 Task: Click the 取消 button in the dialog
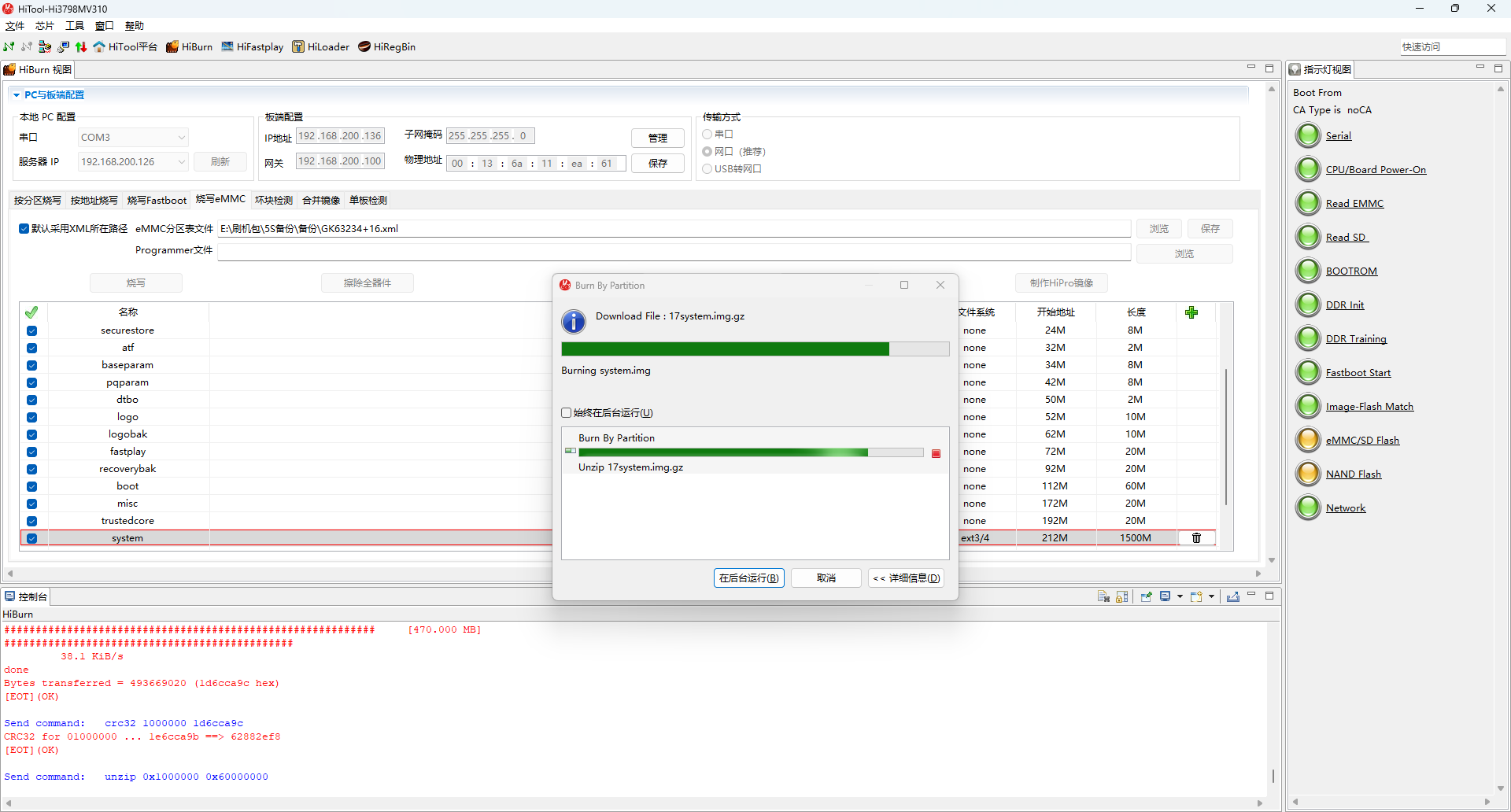click(x=826, y=578)
